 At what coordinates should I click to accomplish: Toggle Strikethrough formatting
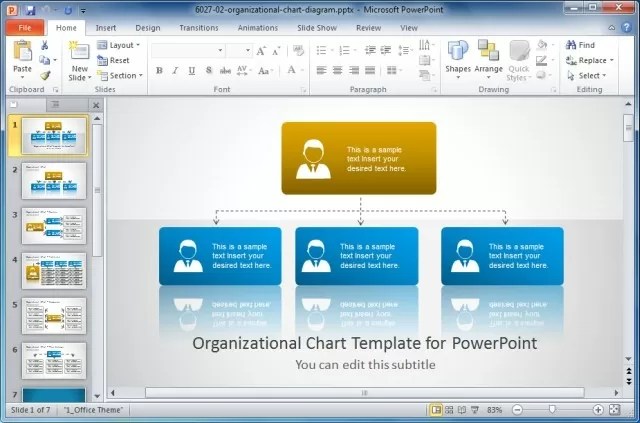(225, 71)
